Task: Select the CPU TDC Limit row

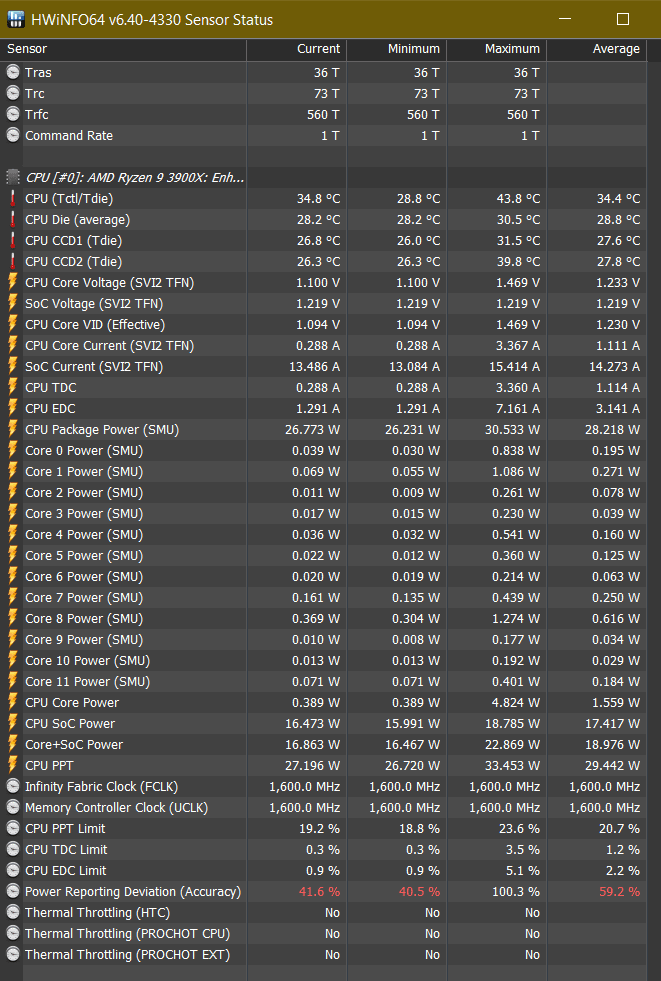Action: [x=323, y=849]
